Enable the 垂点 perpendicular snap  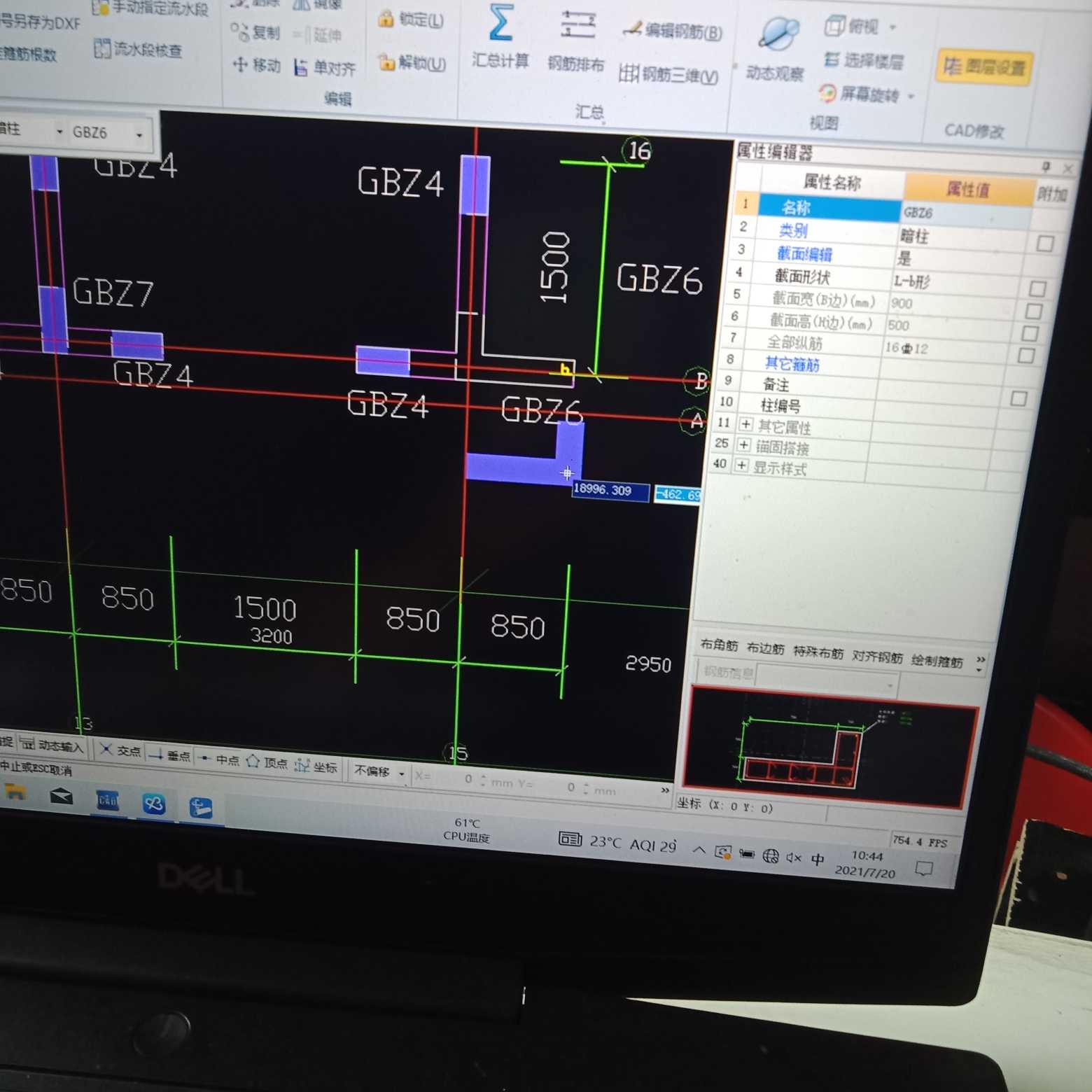pos(169,755)
